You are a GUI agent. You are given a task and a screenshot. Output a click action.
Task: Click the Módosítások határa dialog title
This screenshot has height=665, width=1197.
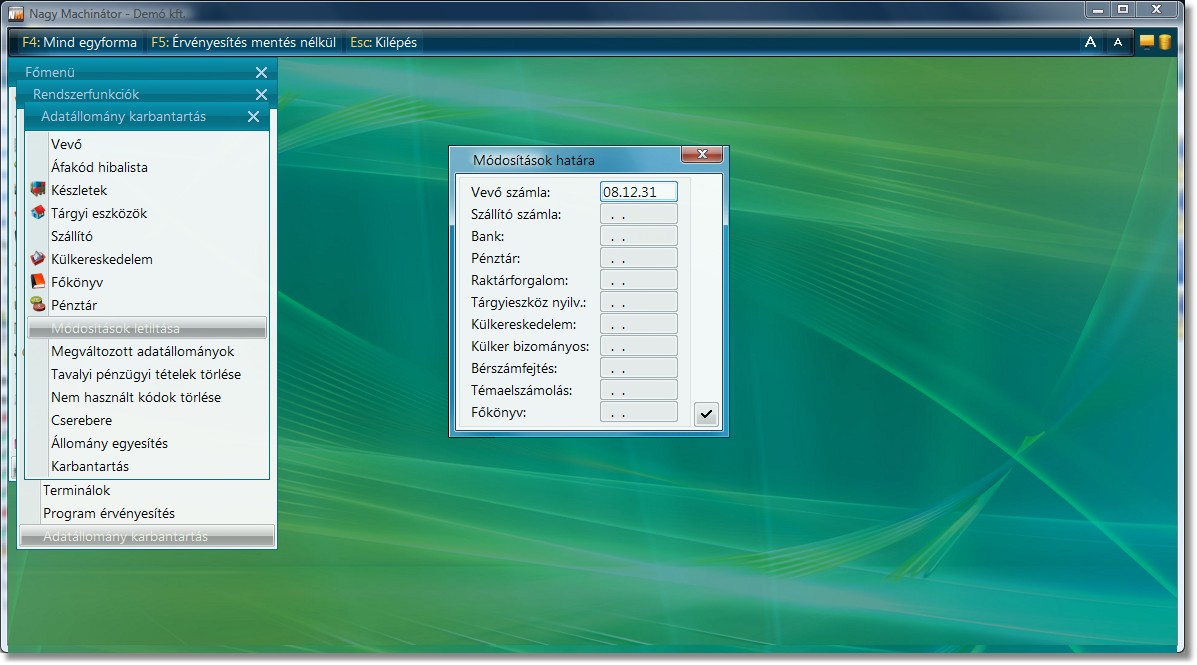[x=533, y=160]
